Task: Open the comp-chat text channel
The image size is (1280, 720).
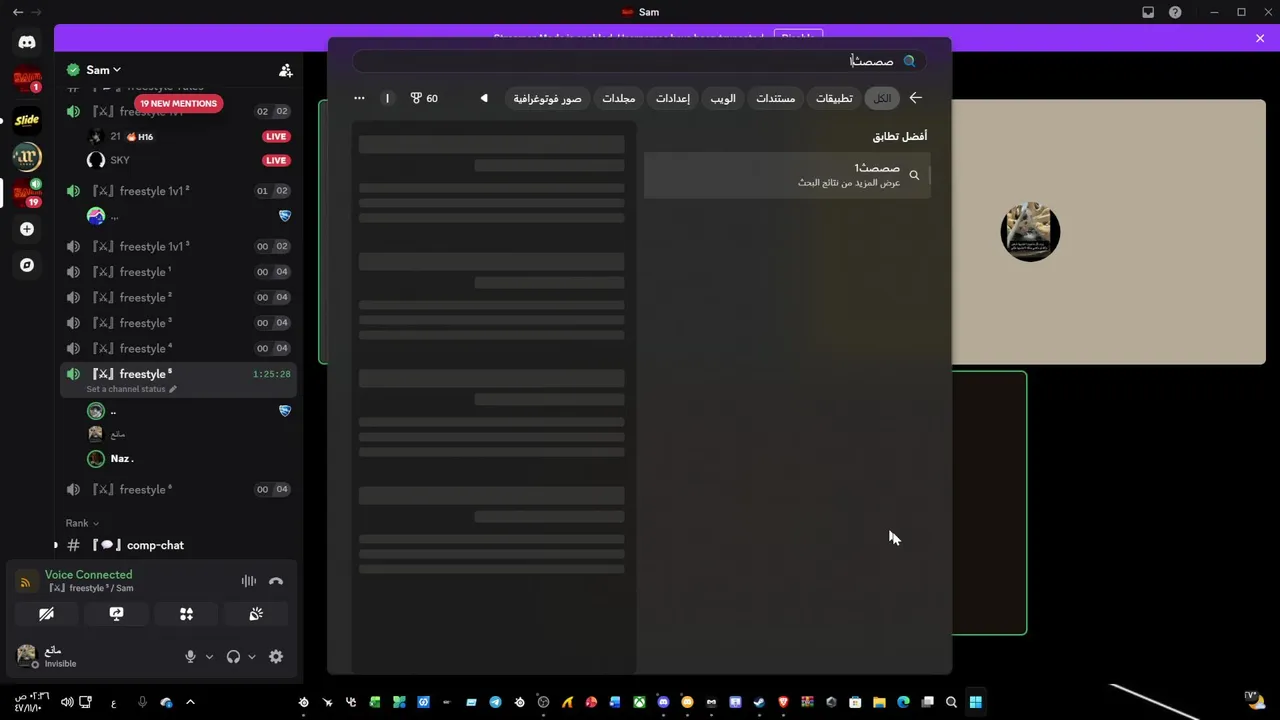Action: (x=178, y=545)
